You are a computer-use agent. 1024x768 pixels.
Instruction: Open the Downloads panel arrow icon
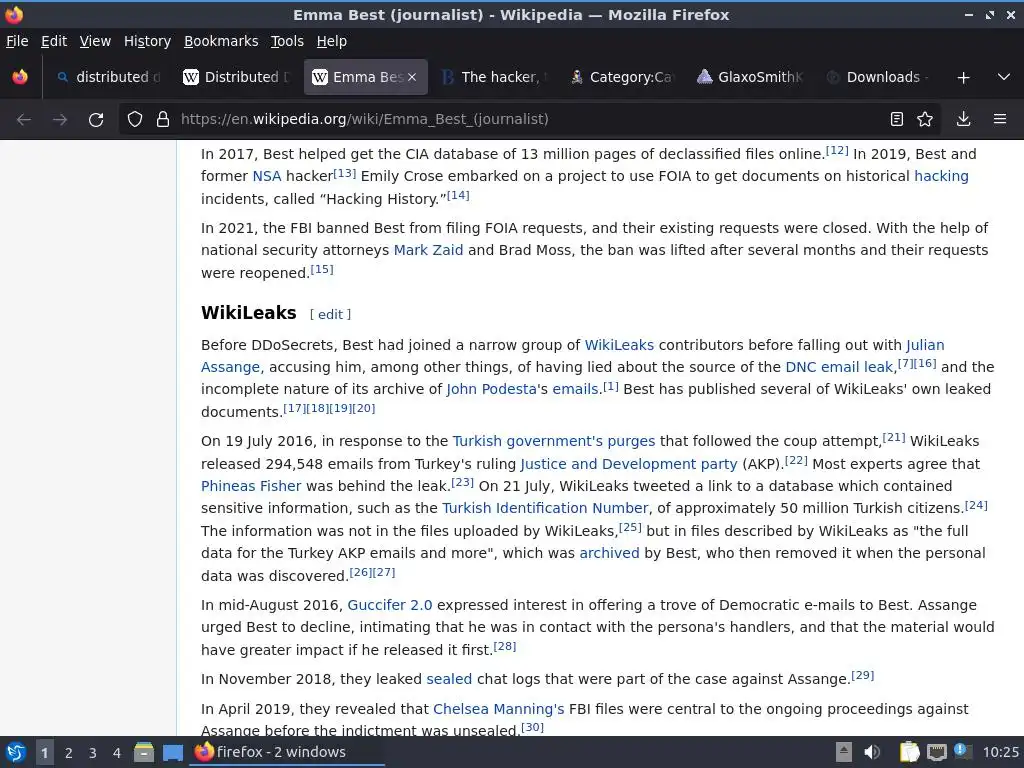[x=963, y=119]
